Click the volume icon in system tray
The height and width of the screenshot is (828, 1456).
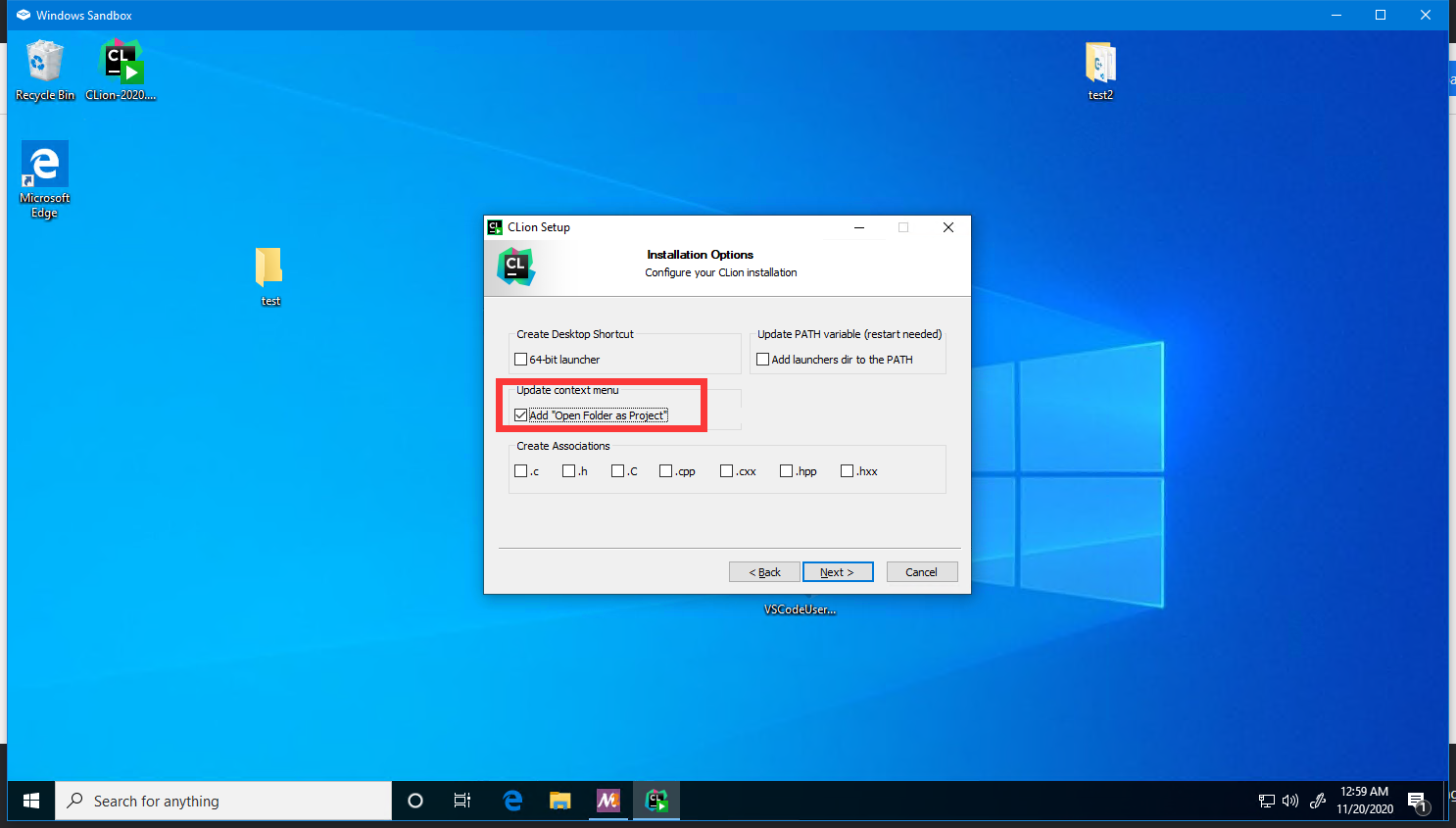[x=1290, y=801]
